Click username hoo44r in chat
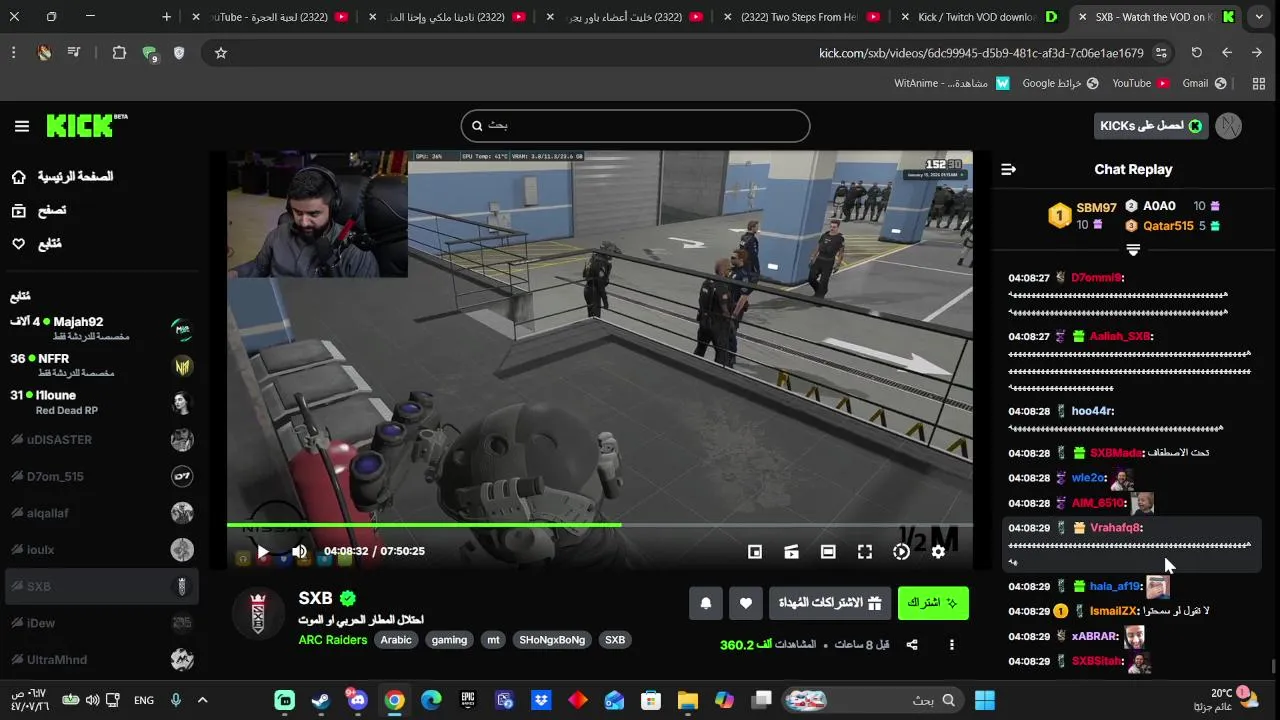This screenshot has width=1280, height=720. click(x=1092, y=411)
